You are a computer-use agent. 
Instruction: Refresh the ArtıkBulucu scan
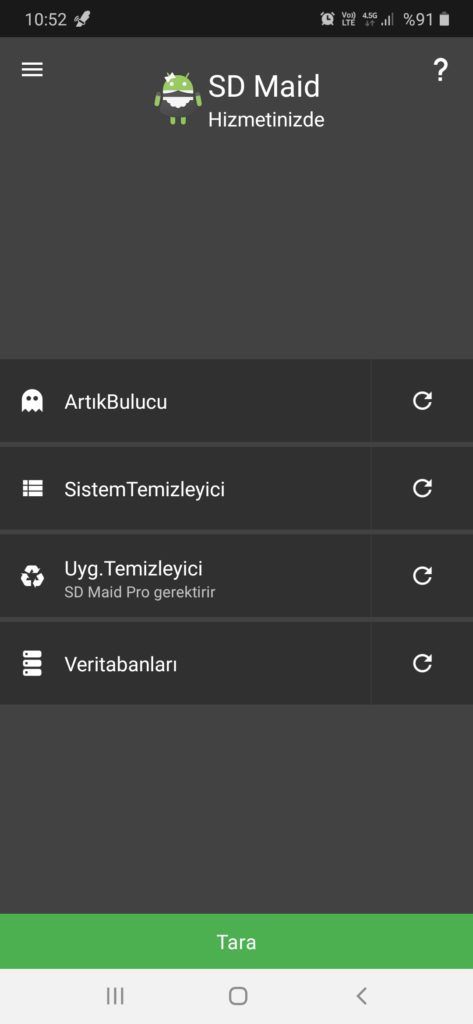click(x=422, y=400)
